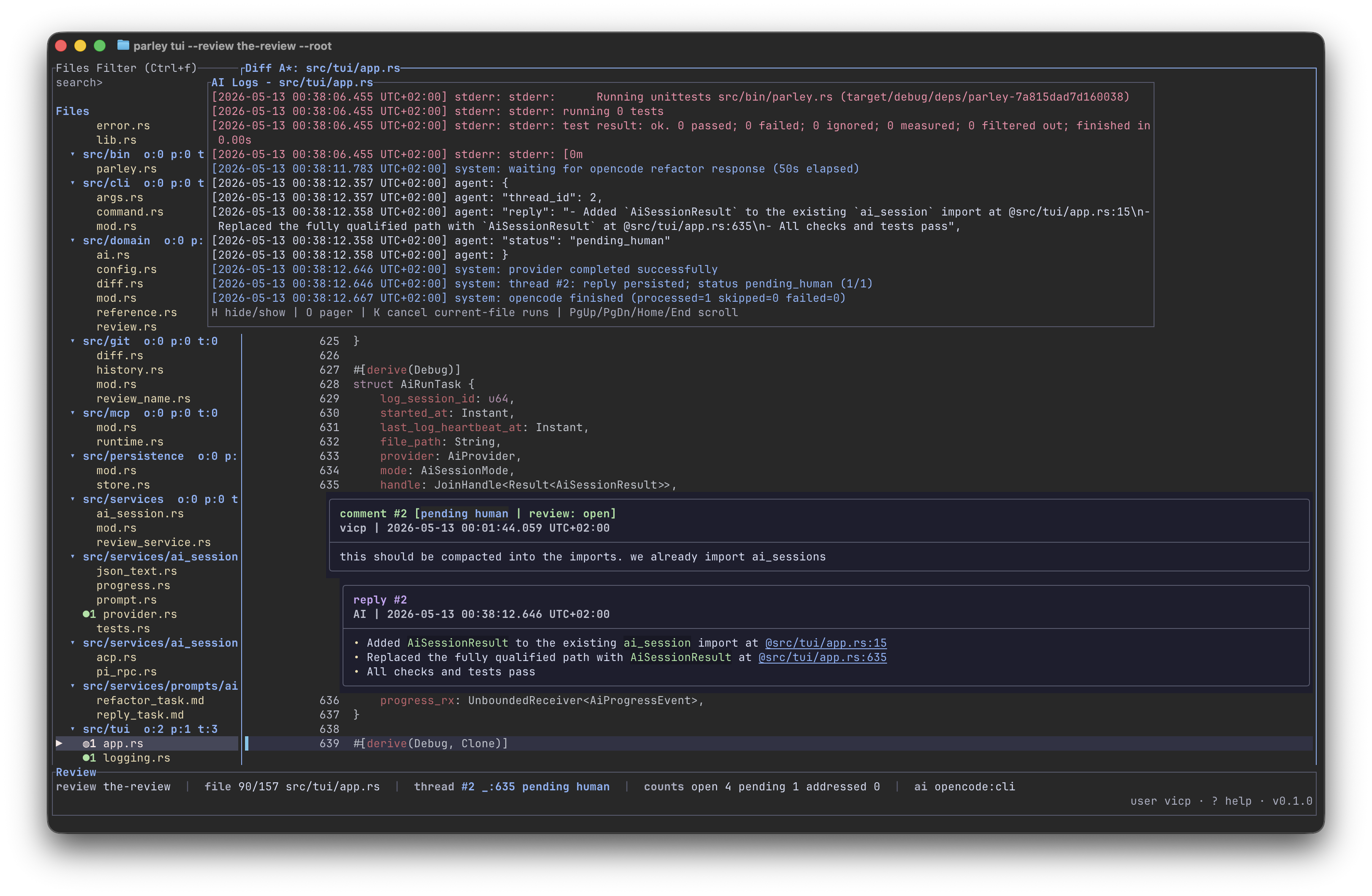Screen dimensions: 1372x896
Task: Click 'counts open 4 pending 1 addressed 0' status
Action: [762, 787]
